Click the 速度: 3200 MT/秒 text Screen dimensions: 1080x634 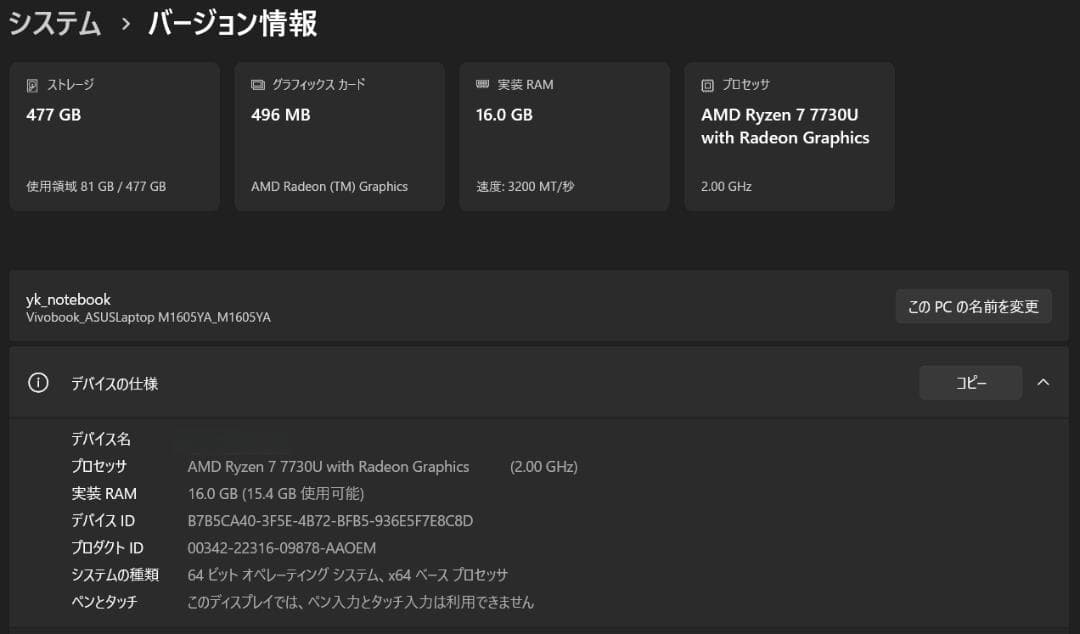527,186
